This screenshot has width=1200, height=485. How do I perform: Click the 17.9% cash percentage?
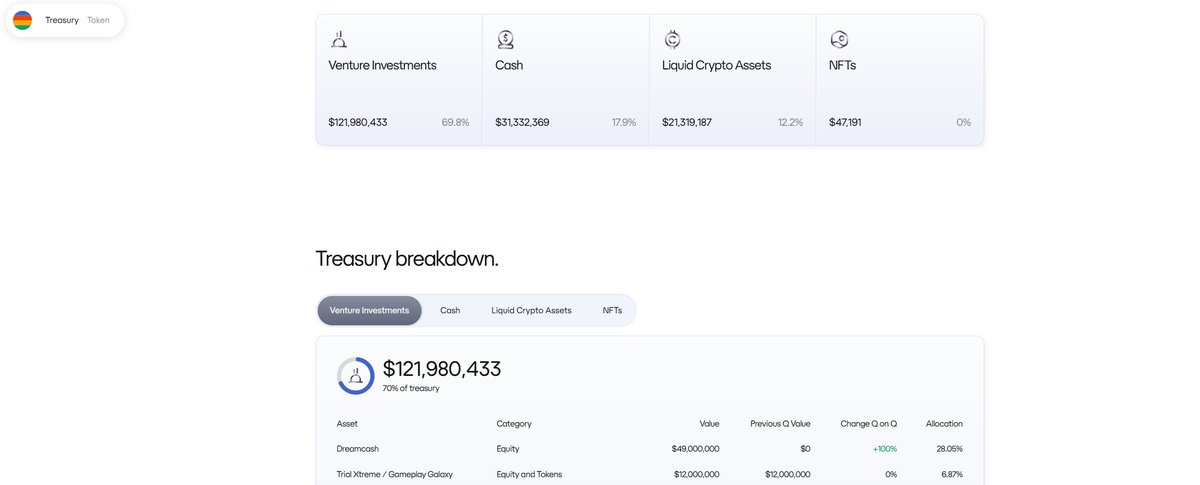pyautogui.click(x=624, y=122)
